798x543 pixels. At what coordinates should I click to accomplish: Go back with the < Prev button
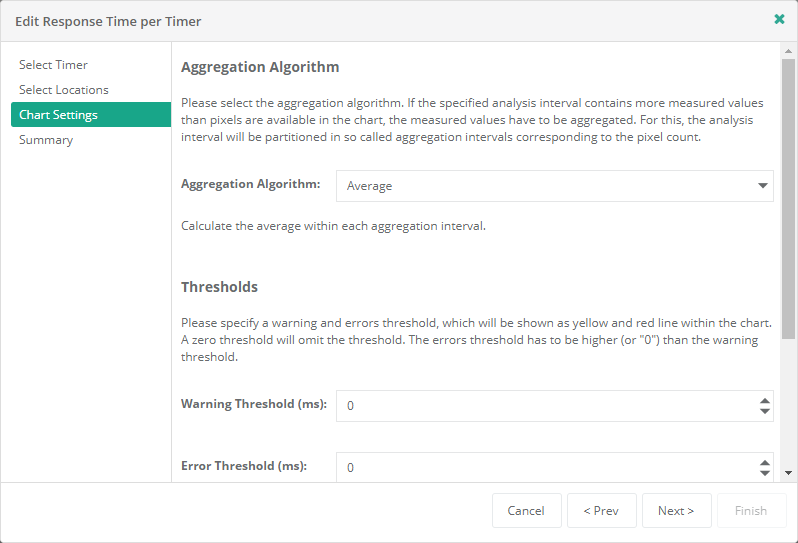pyautogui.click(x=601, y=511)
